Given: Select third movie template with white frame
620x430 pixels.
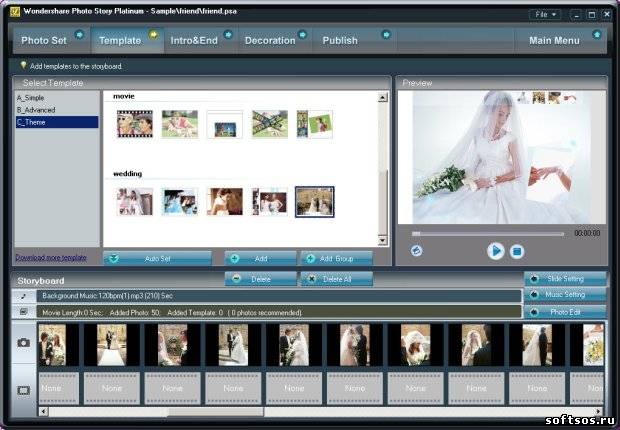Looking at the screenshot, I should tap(225, 124).
